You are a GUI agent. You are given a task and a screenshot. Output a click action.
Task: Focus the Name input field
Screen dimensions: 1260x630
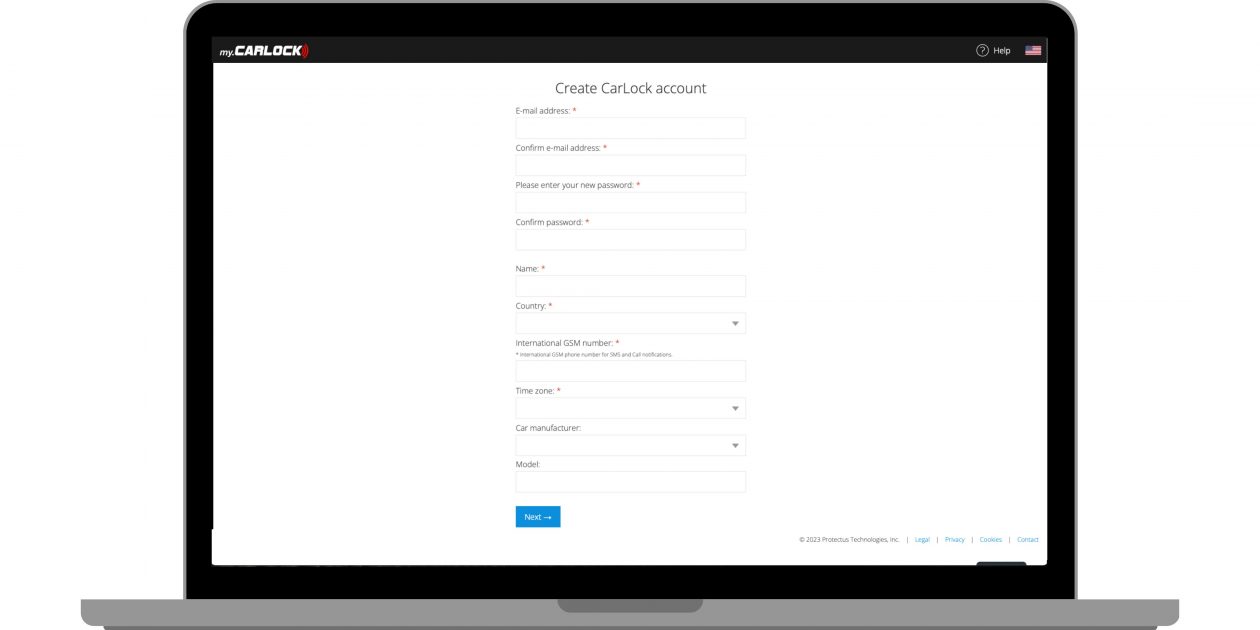[630, 286]
